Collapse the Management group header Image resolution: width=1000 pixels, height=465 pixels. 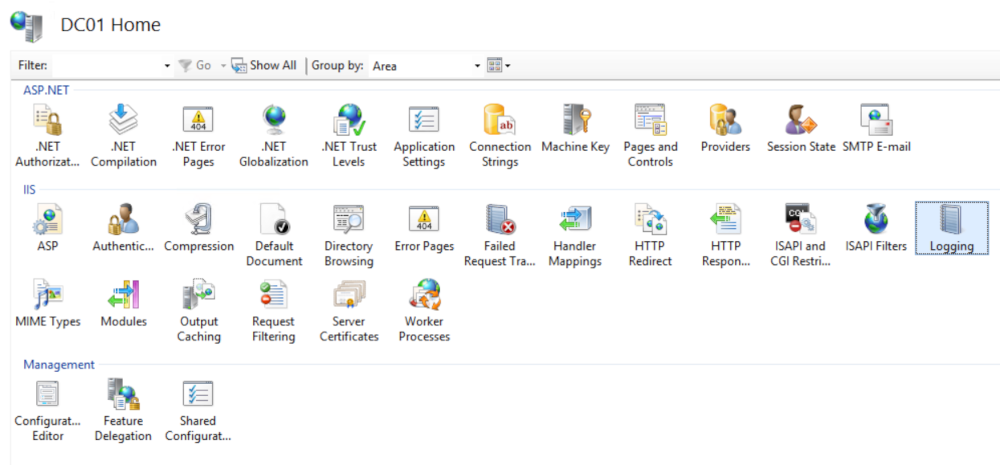(x=59, y=365)
